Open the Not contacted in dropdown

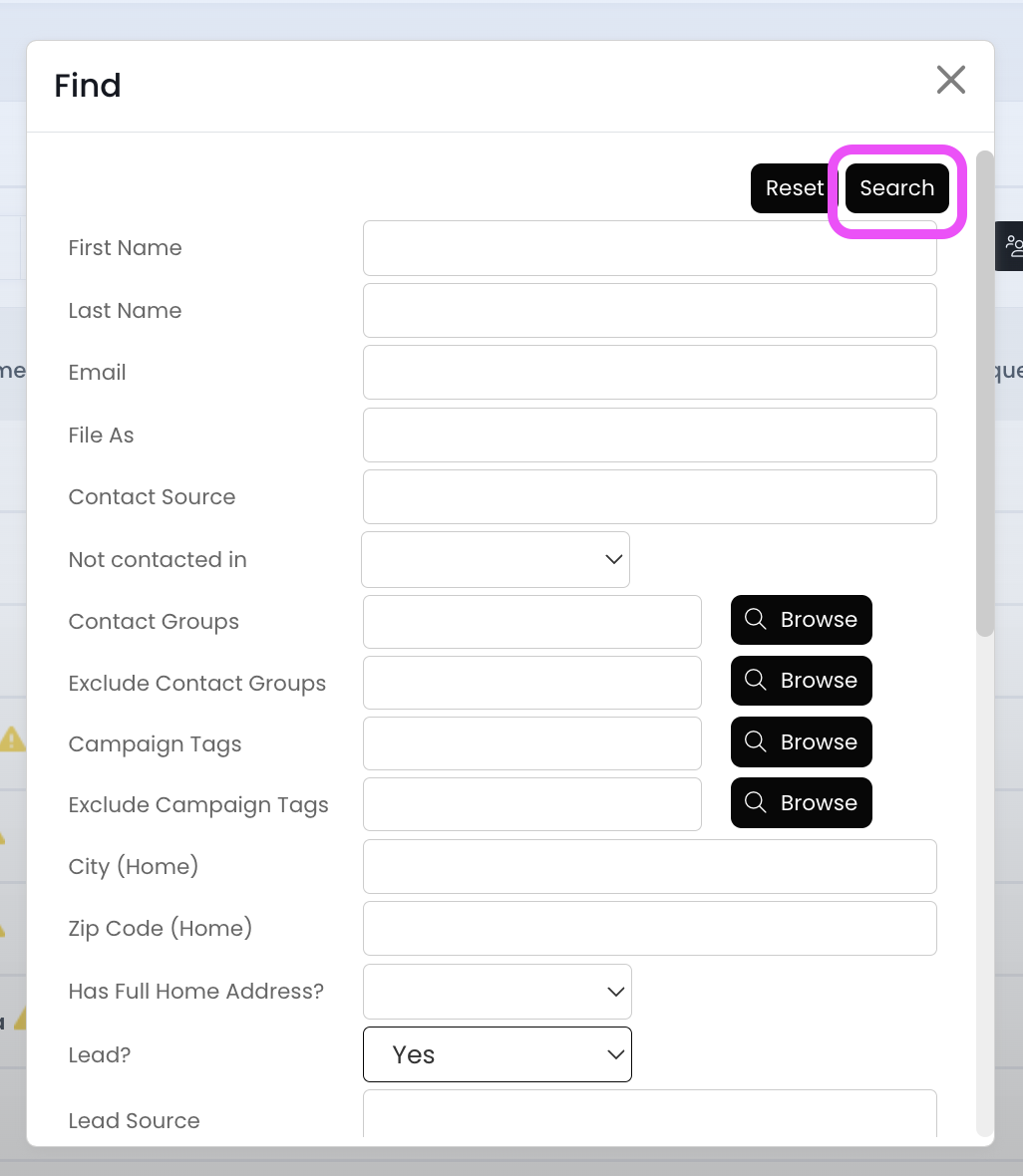click(x=496, y=559)
